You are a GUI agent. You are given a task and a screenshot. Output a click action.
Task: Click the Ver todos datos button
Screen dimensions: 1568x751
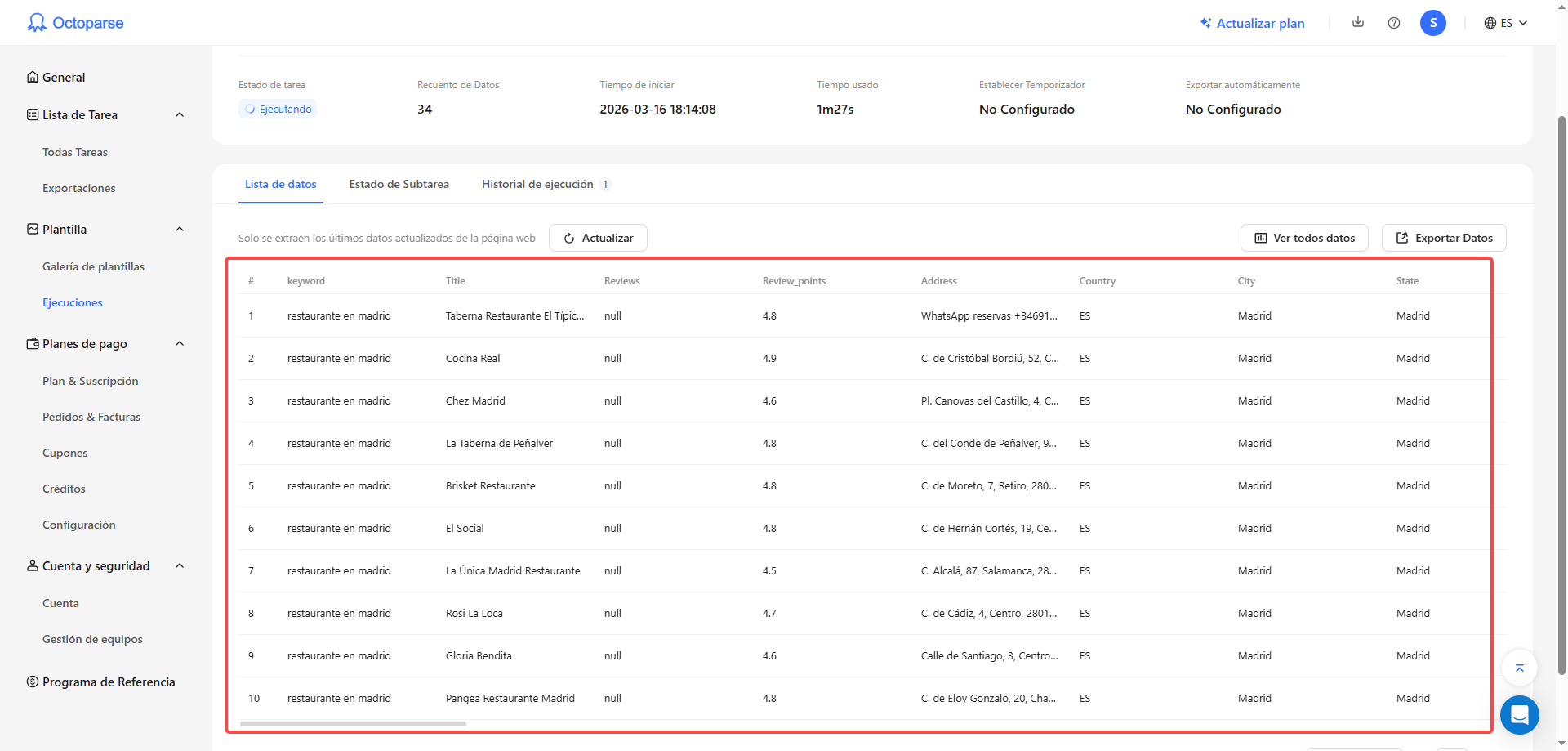tap(1304, 238)
